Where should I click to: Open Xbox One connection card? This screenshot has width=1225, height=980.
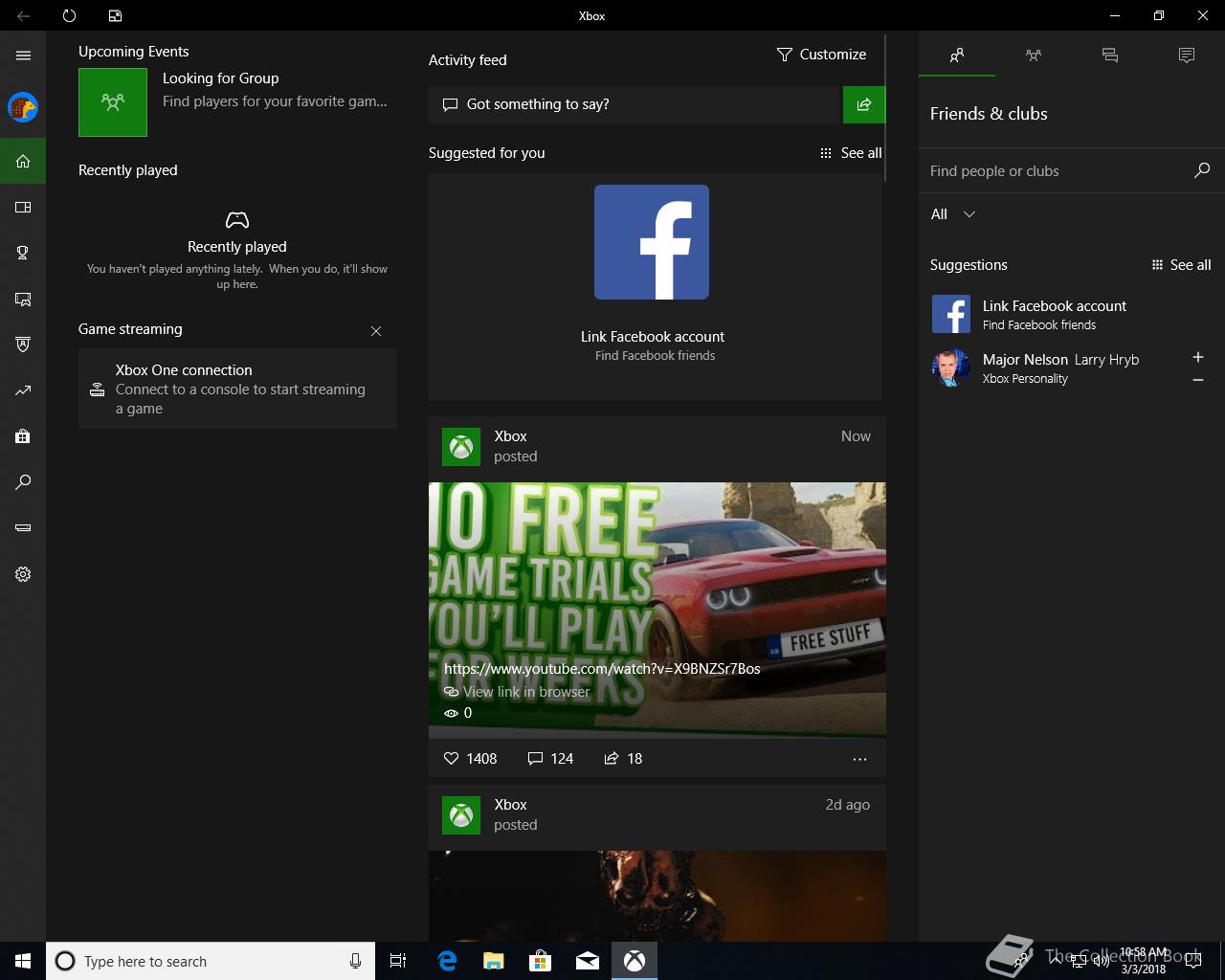pyautogui.click(x=237, y=389)
